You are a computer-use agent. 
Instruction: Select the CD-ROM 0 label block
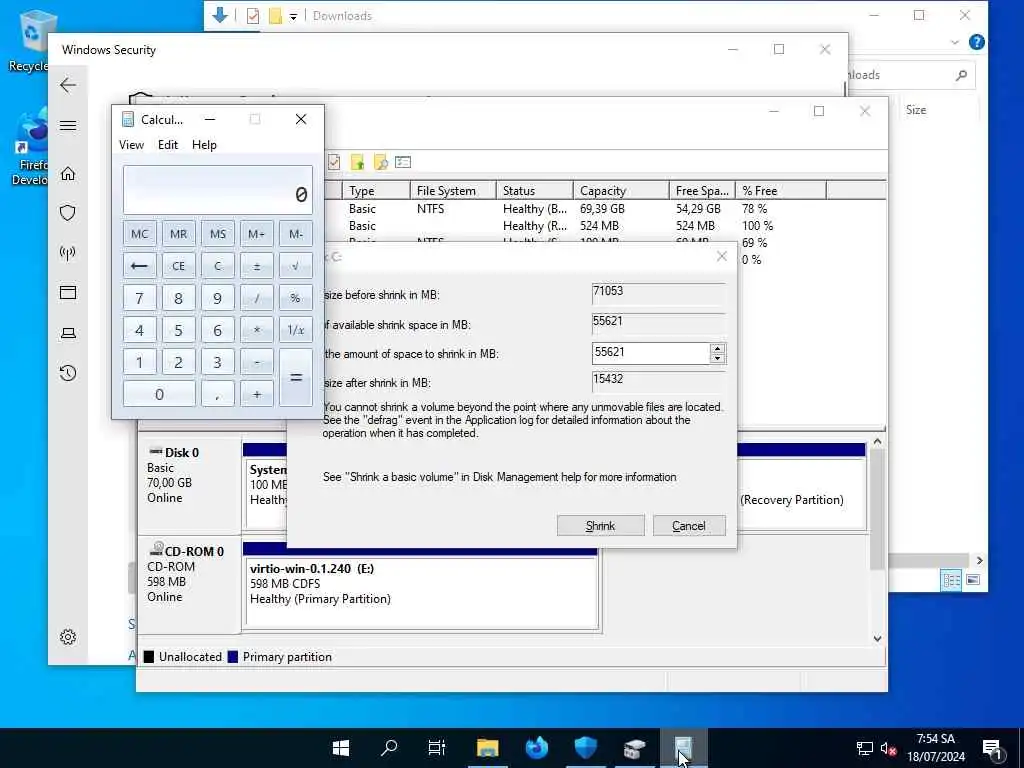click(189, 584)
